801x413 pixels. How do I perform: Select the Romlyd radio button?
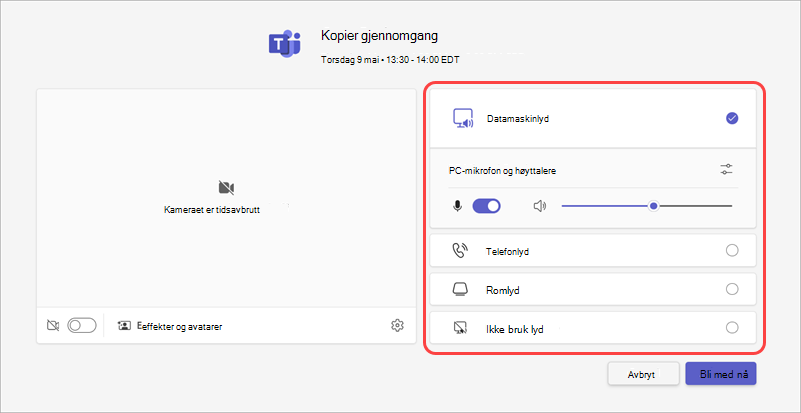point(732,289)
